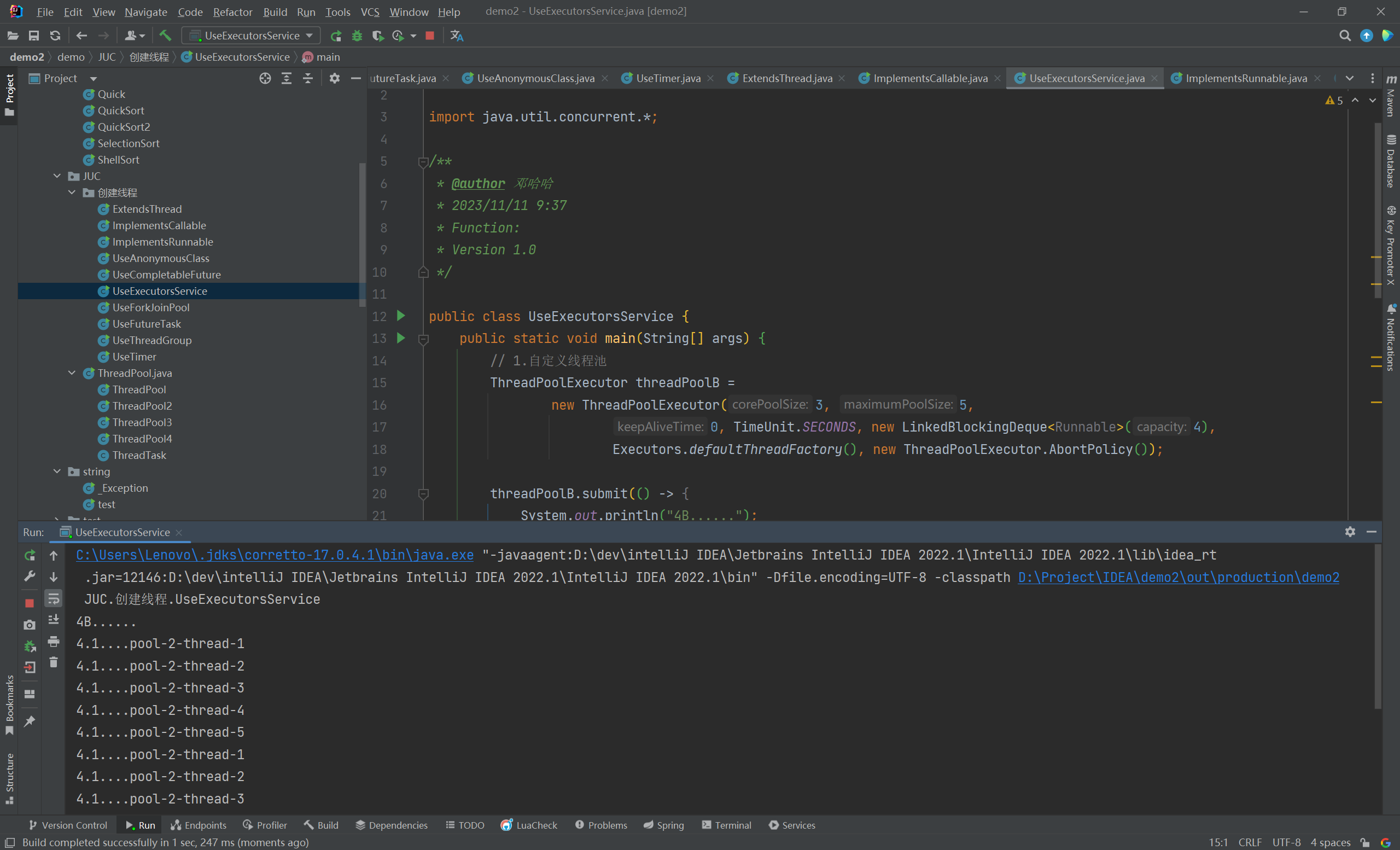Image resolution: width=1400 pixels, height=850 pixels.
Task: Toggle the Bookmarks side panel
Action: click(9, 705)
